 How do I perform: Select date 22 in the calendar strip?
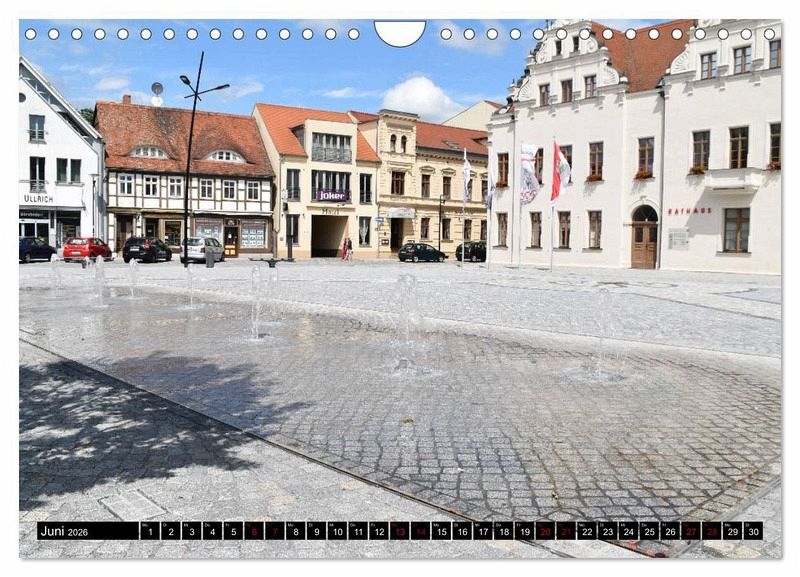pyautogui.click(x=587, y=531)
